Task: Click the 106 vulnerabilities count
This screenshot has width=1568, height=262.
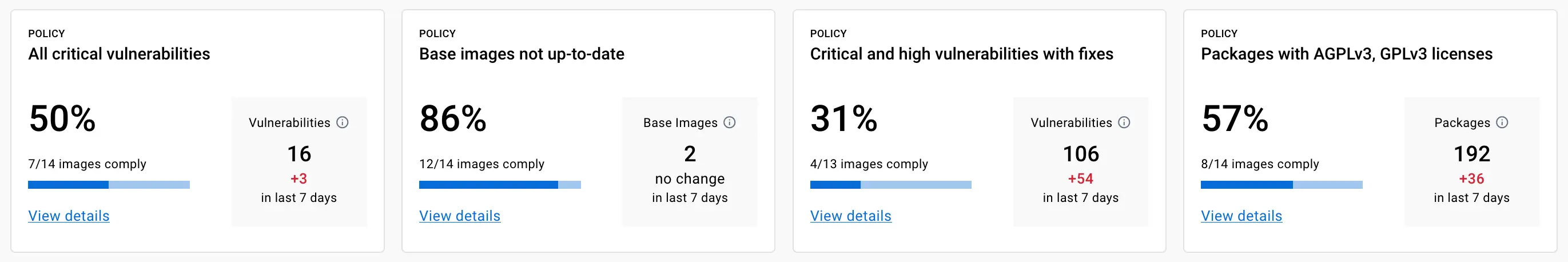Action: (x=1080, y=154)
